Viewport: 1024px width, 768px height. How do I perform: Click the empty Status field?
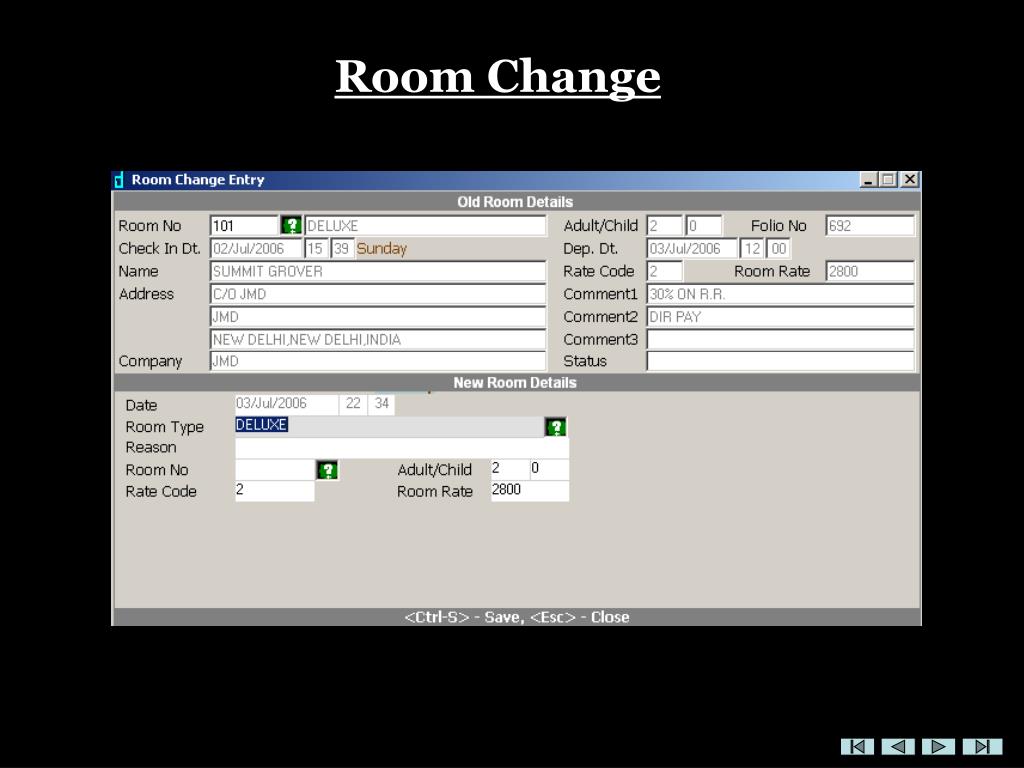click(780, 361)
